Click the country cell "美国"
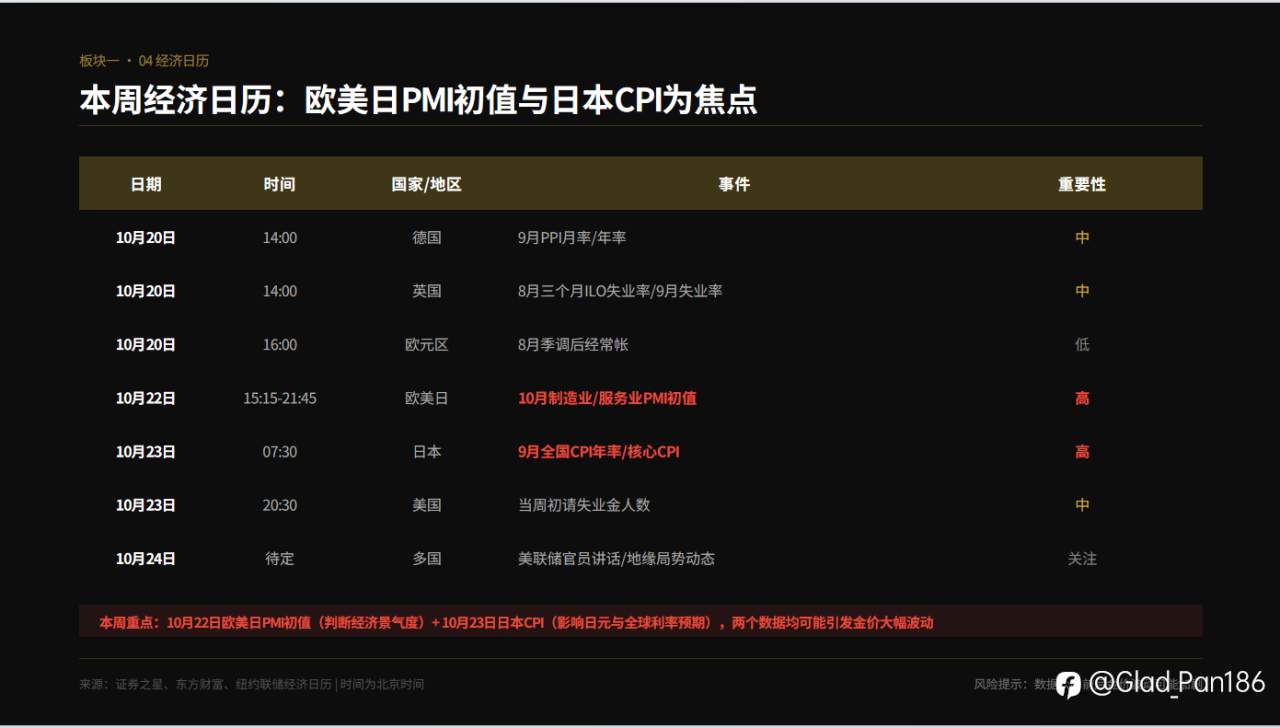 pyautogui.click(x=427, y=505)
